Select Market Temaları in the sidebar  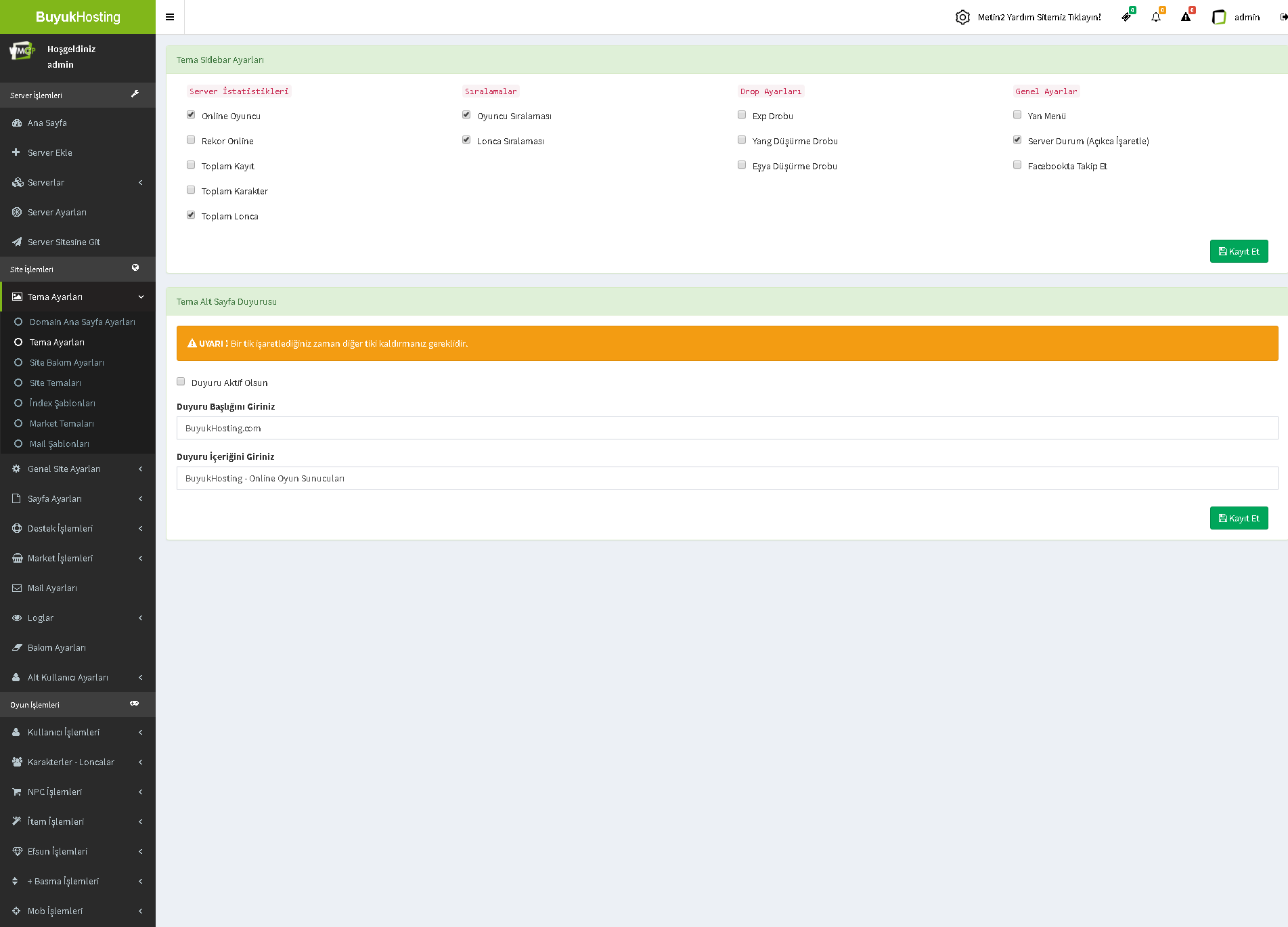62,423
